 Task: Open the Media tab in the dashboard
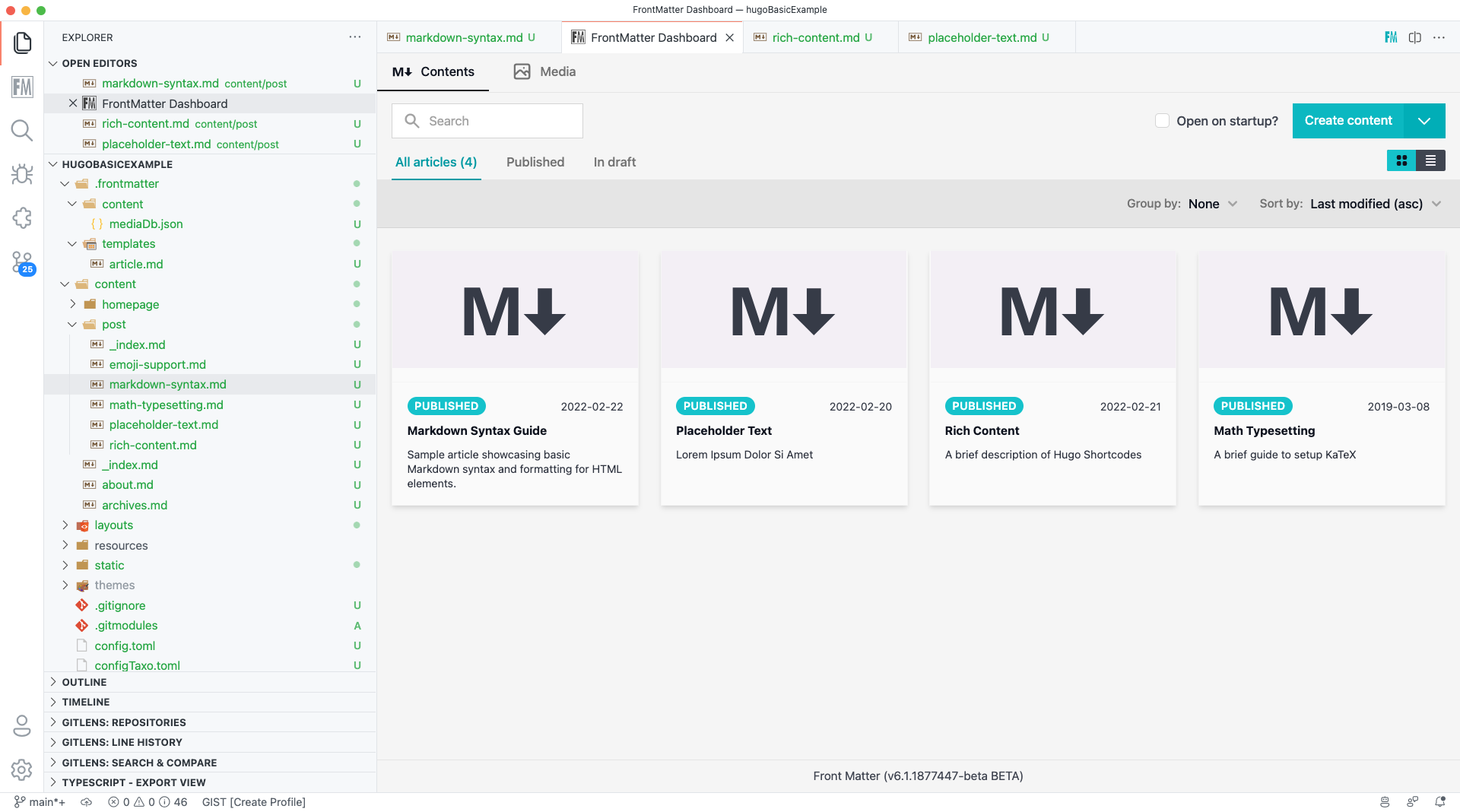(x=557, y=71)
